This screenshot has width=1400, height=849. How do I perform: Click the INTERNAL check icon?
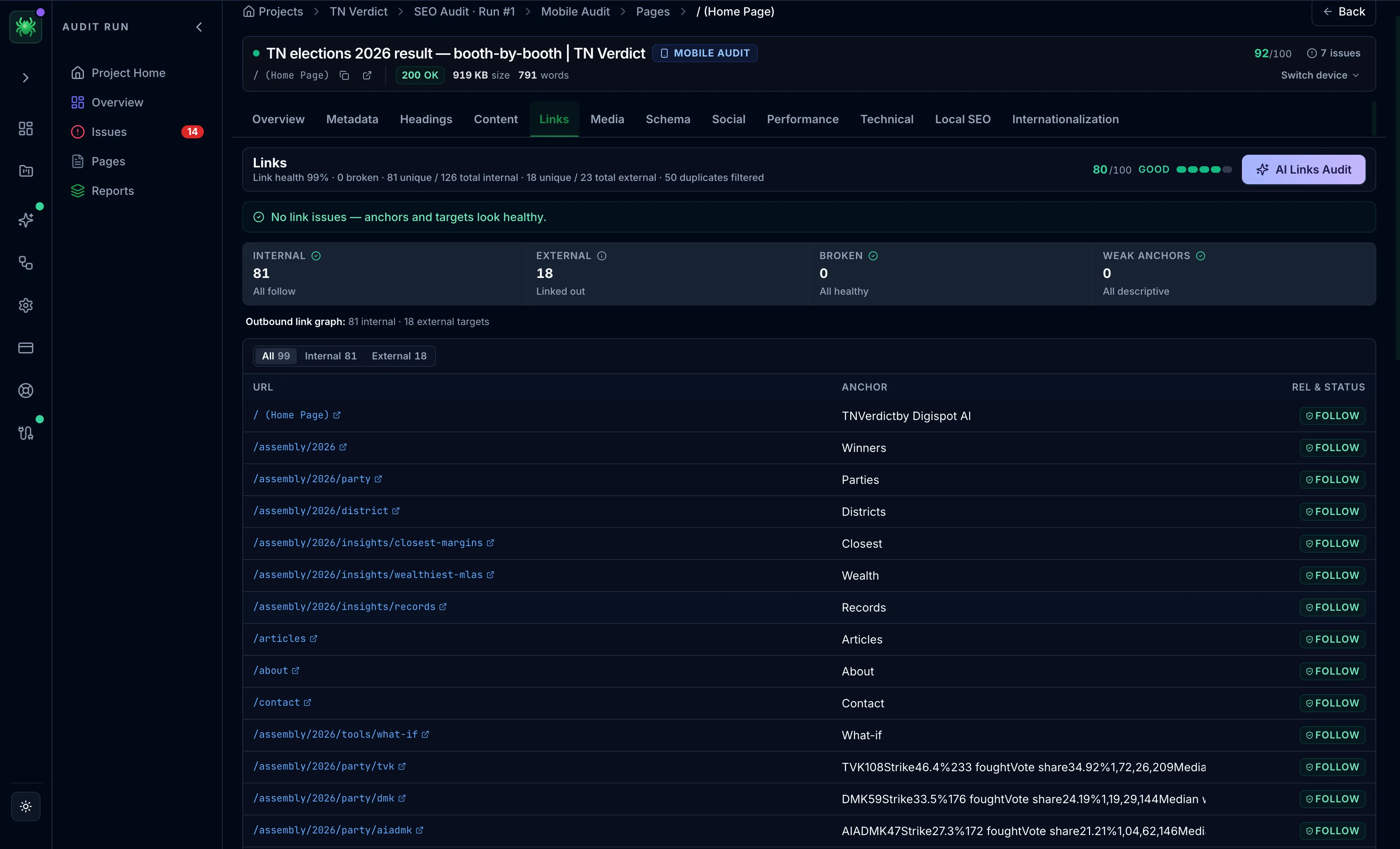(x=316, y=256)
